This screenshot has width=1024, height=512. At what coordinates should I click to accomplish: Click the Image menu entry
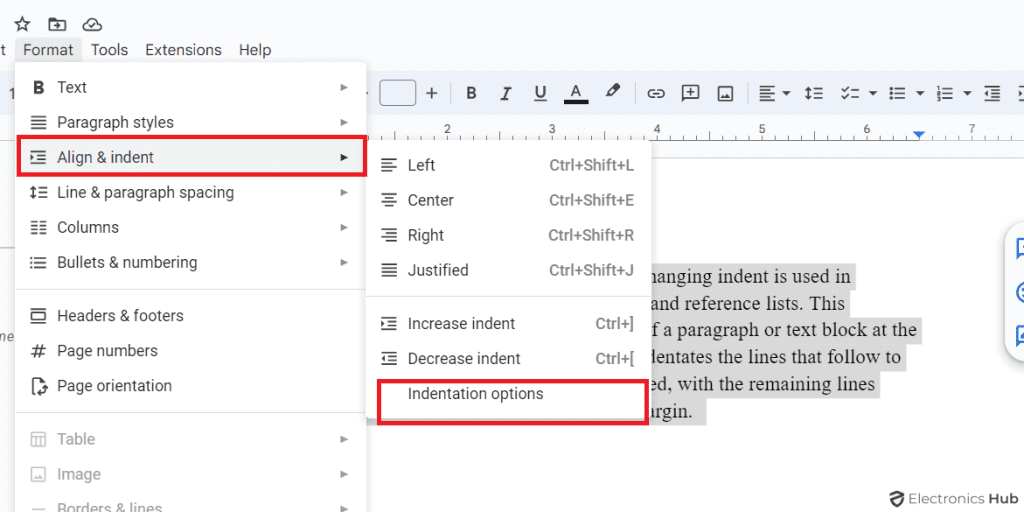190,474
